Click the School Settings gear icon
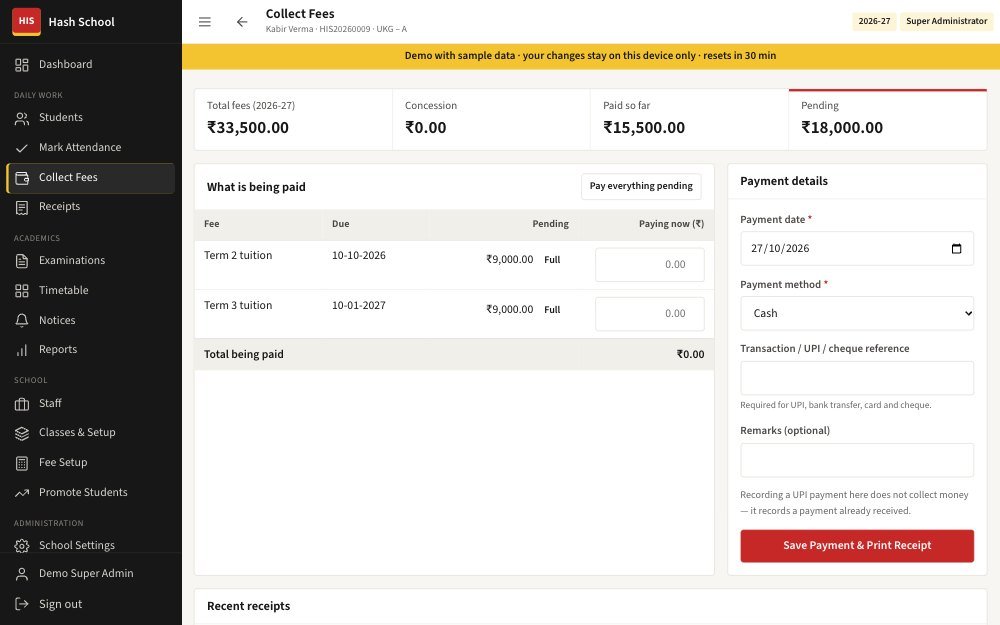Image resolution: width=1000 pixels, height=625 pixels. coord(22,546)
